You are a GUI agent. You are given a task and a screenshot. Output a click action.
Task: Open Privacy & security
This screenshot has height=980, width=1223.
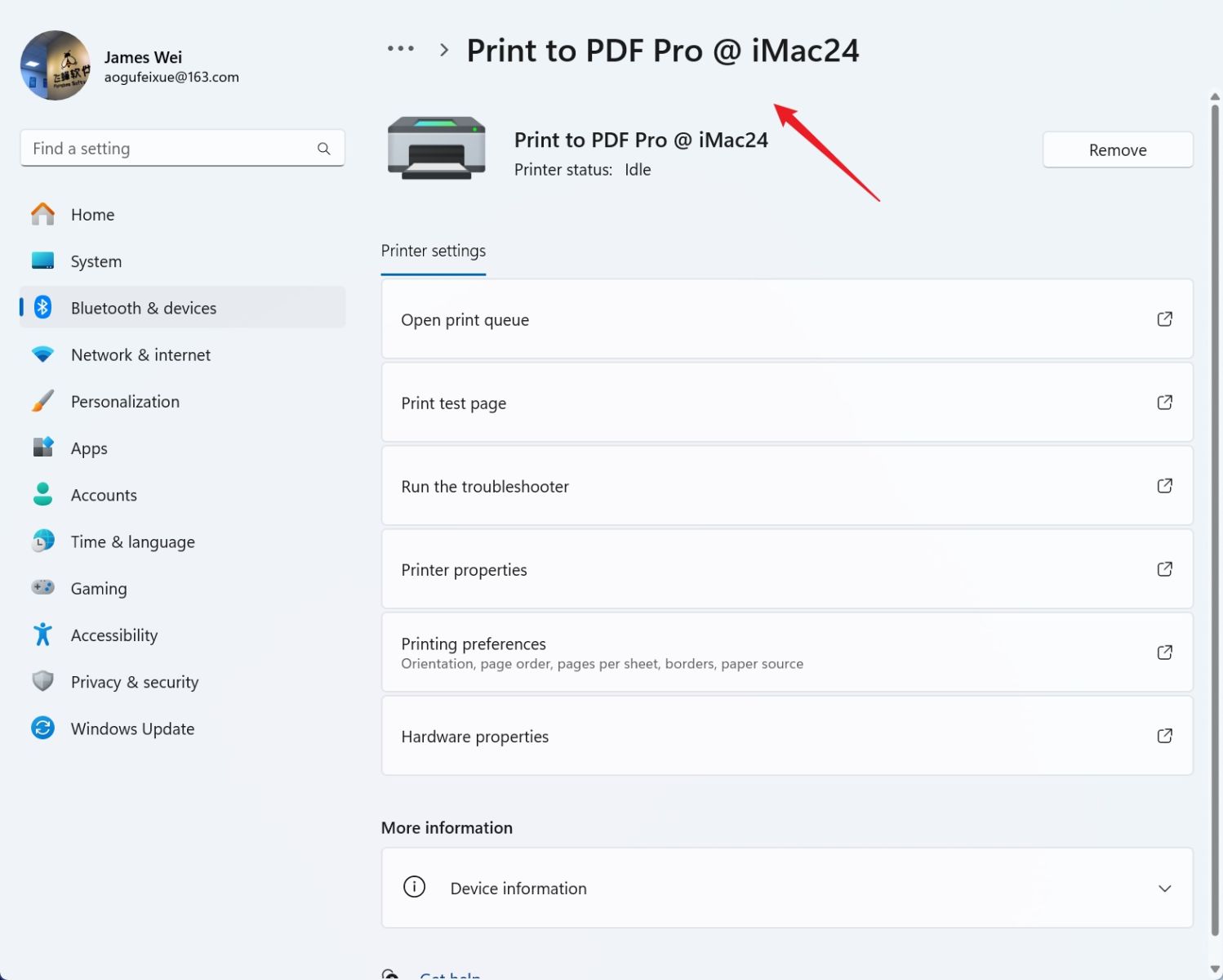tap(182, 681)
